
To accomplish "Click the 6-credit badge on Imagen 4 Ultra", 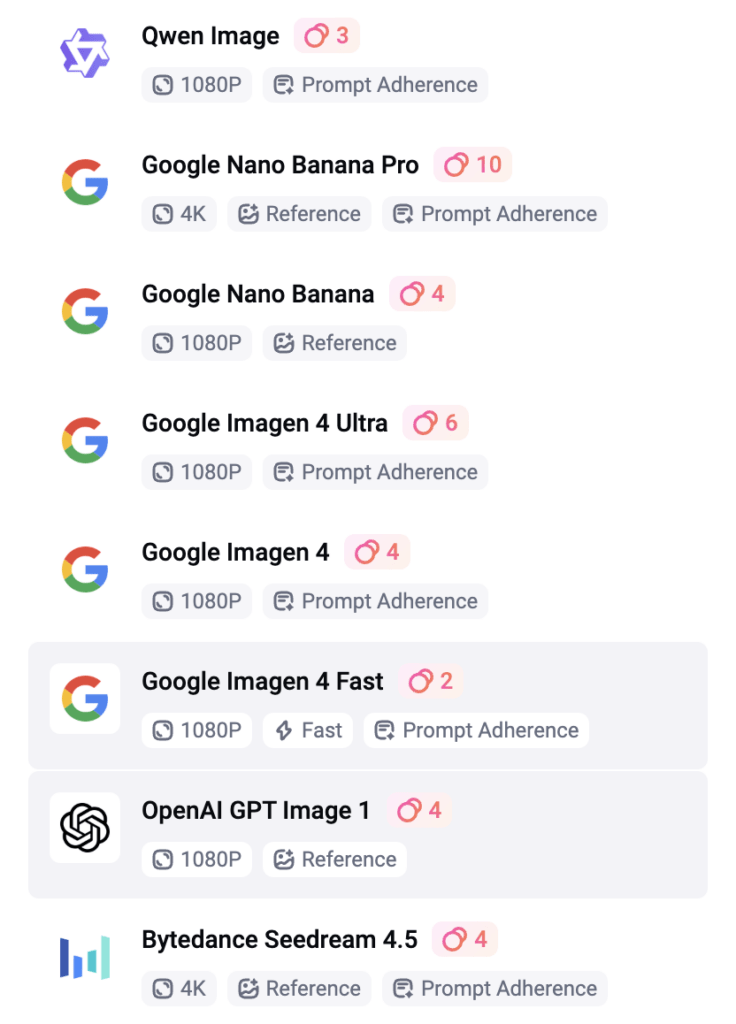I will 436,423.
